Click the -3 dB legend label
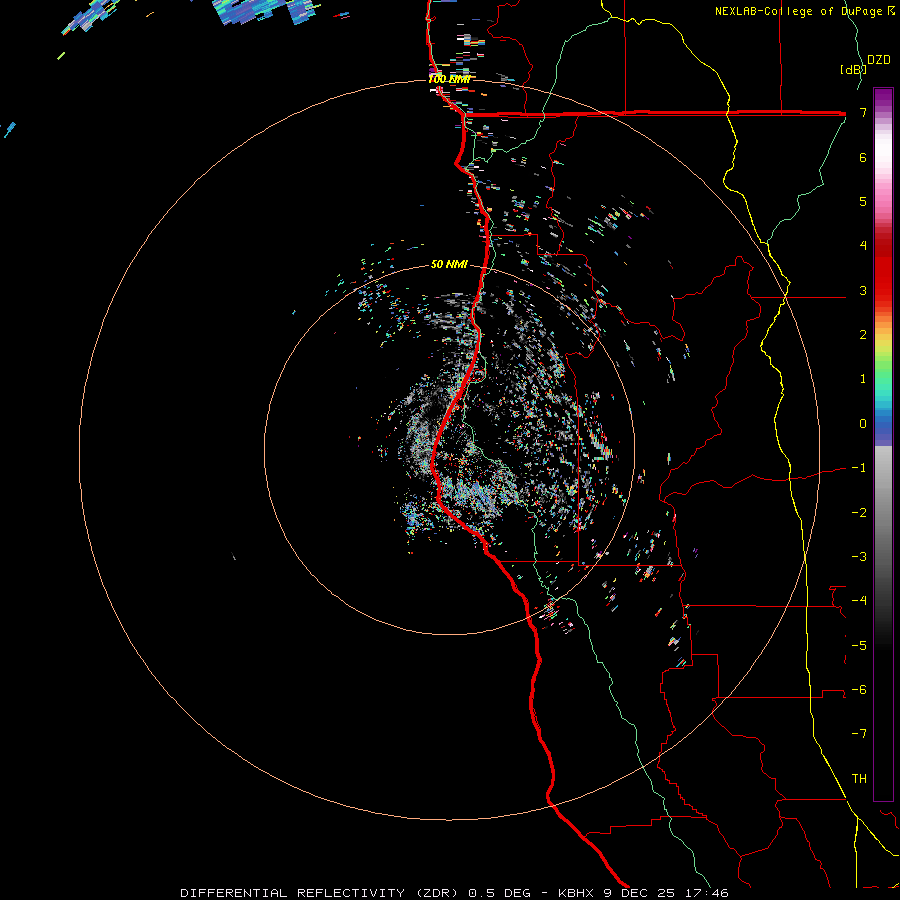This screenshot has height=900, width=900. [859, 556]
